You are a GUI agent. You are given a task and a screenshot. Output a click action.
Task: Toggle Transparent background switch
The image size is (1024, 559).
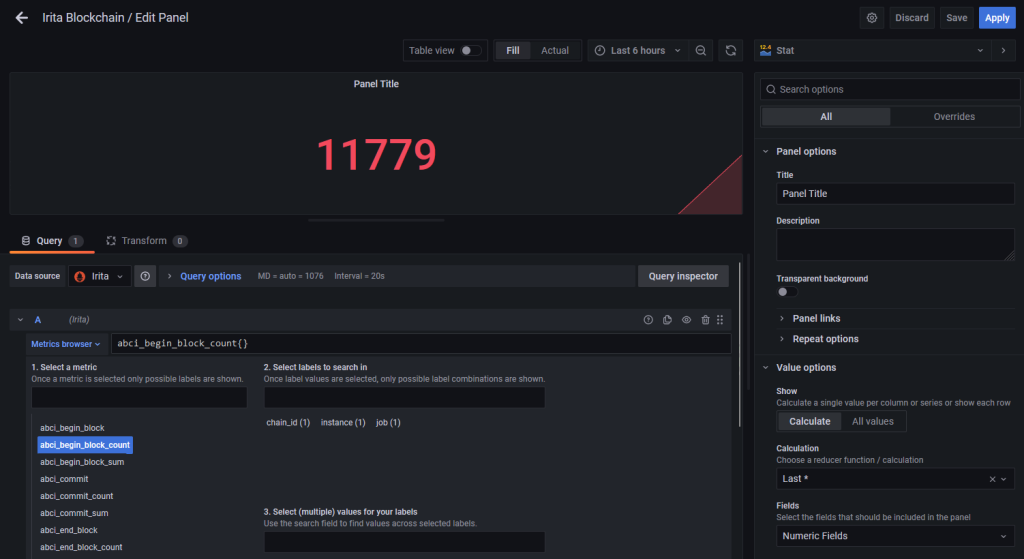click(787, 292)
